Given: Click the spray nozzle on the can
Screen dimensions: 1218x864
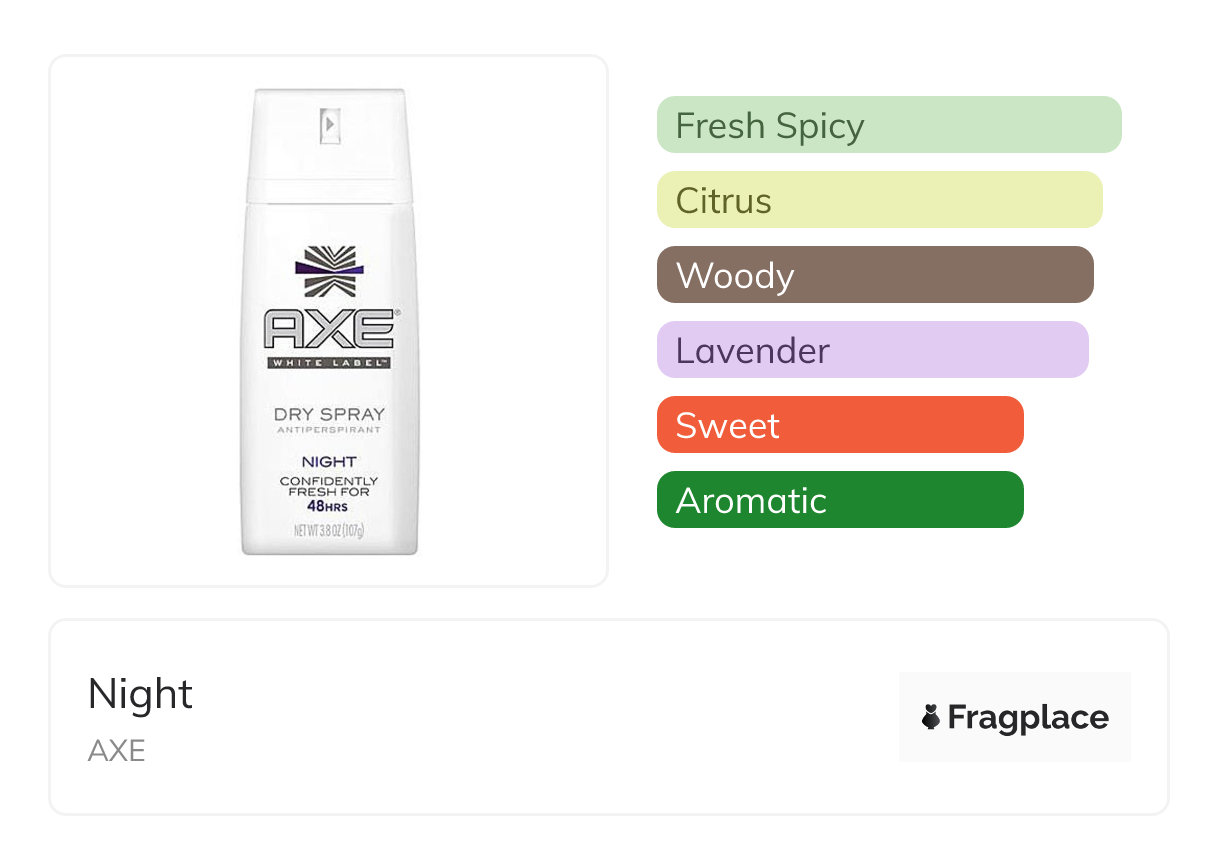Looking at the screenshot, I should 329,125.
